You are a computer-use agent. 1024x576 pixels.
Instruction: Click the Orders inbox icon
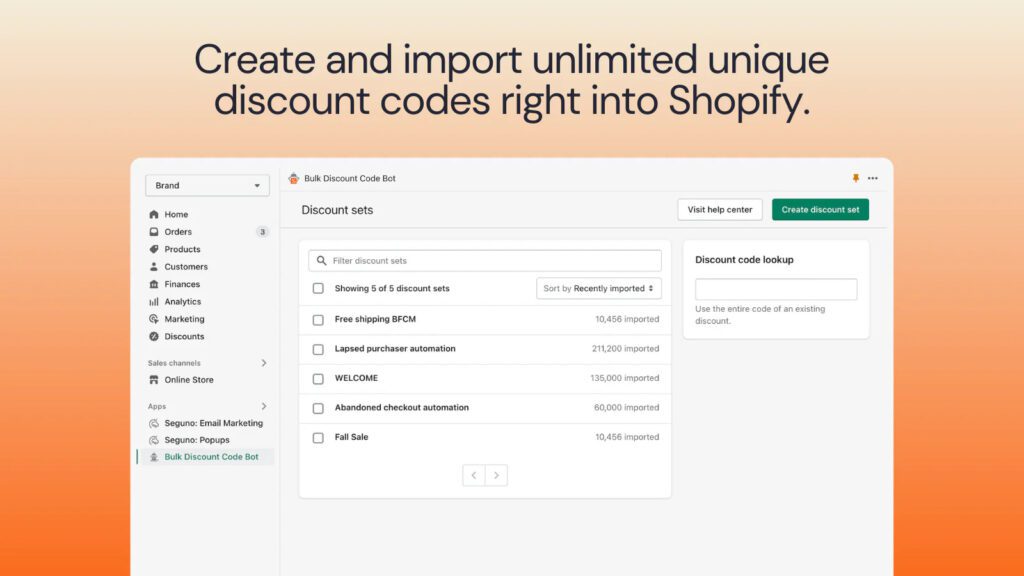(x=154, y=232)
